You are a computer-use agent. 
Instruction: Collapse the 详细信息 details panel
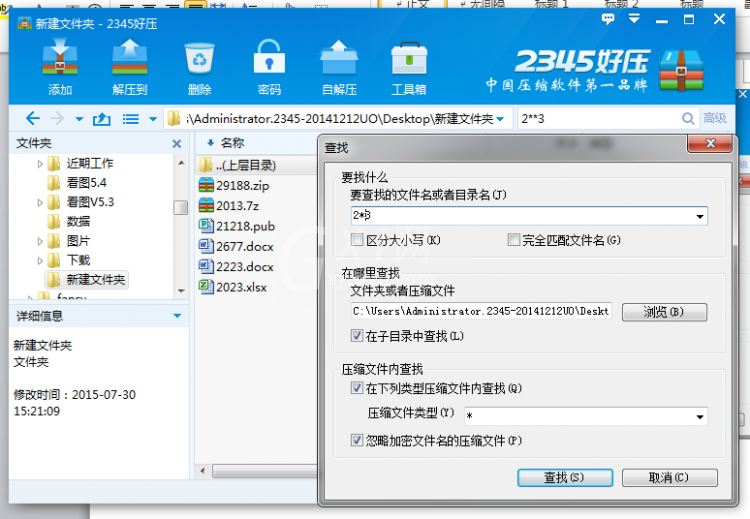click(x=177, y=316)
